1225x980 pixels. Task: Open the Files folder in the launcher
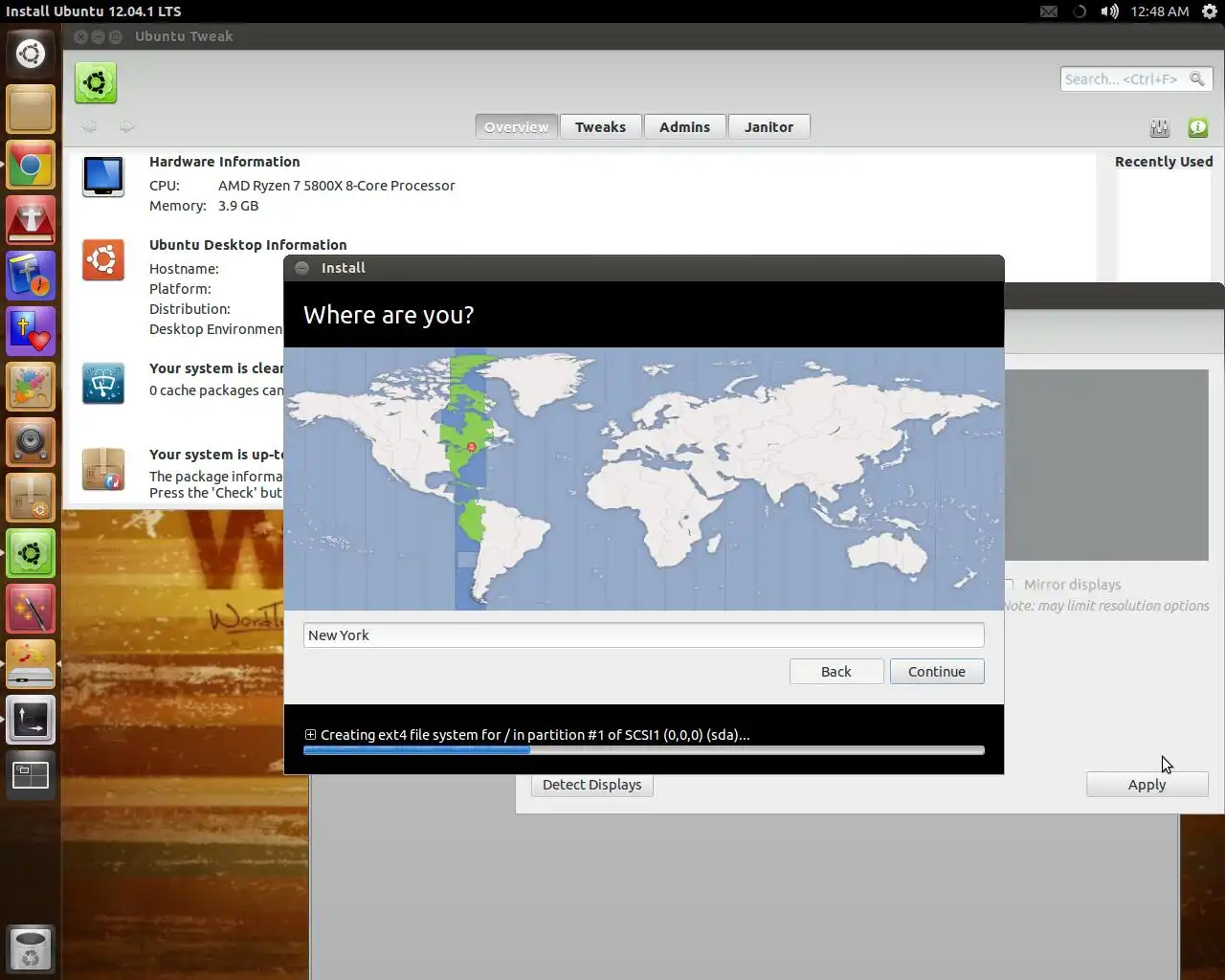pos(31,109)
